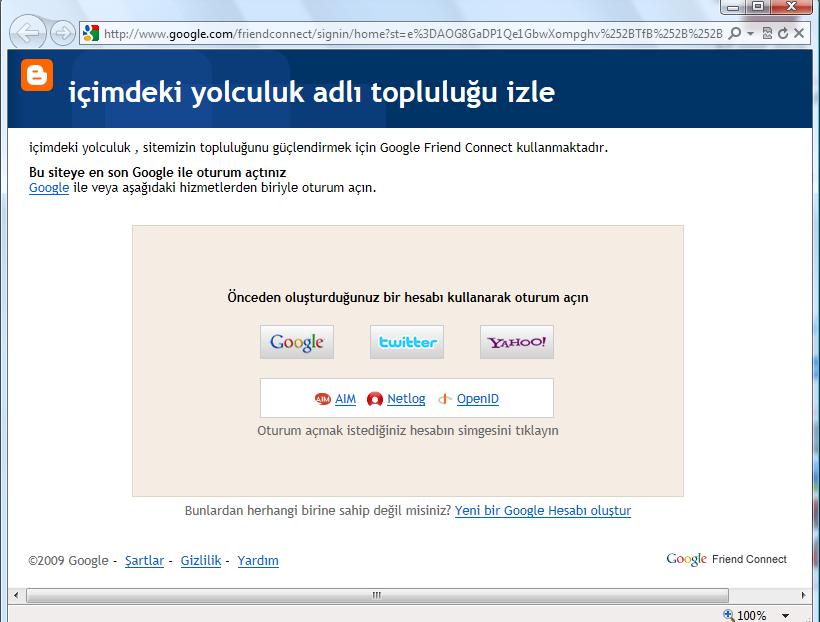Open the zoom level dropdown arrow
Image resolution: width=820 pixels, height=622 pixels.
785,616
